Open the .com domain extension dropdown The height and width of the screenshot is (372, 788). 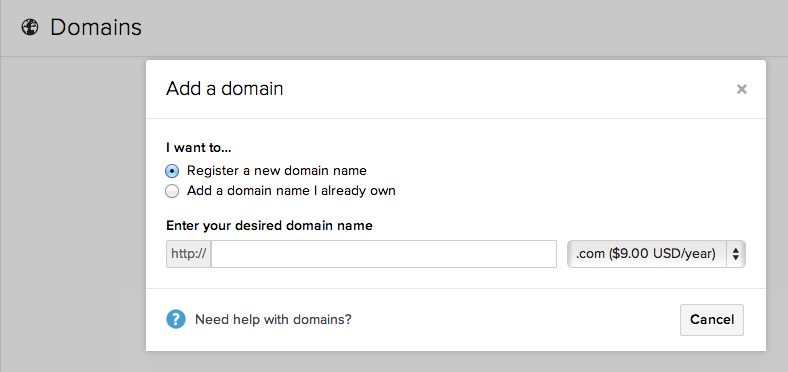(656, 254)
